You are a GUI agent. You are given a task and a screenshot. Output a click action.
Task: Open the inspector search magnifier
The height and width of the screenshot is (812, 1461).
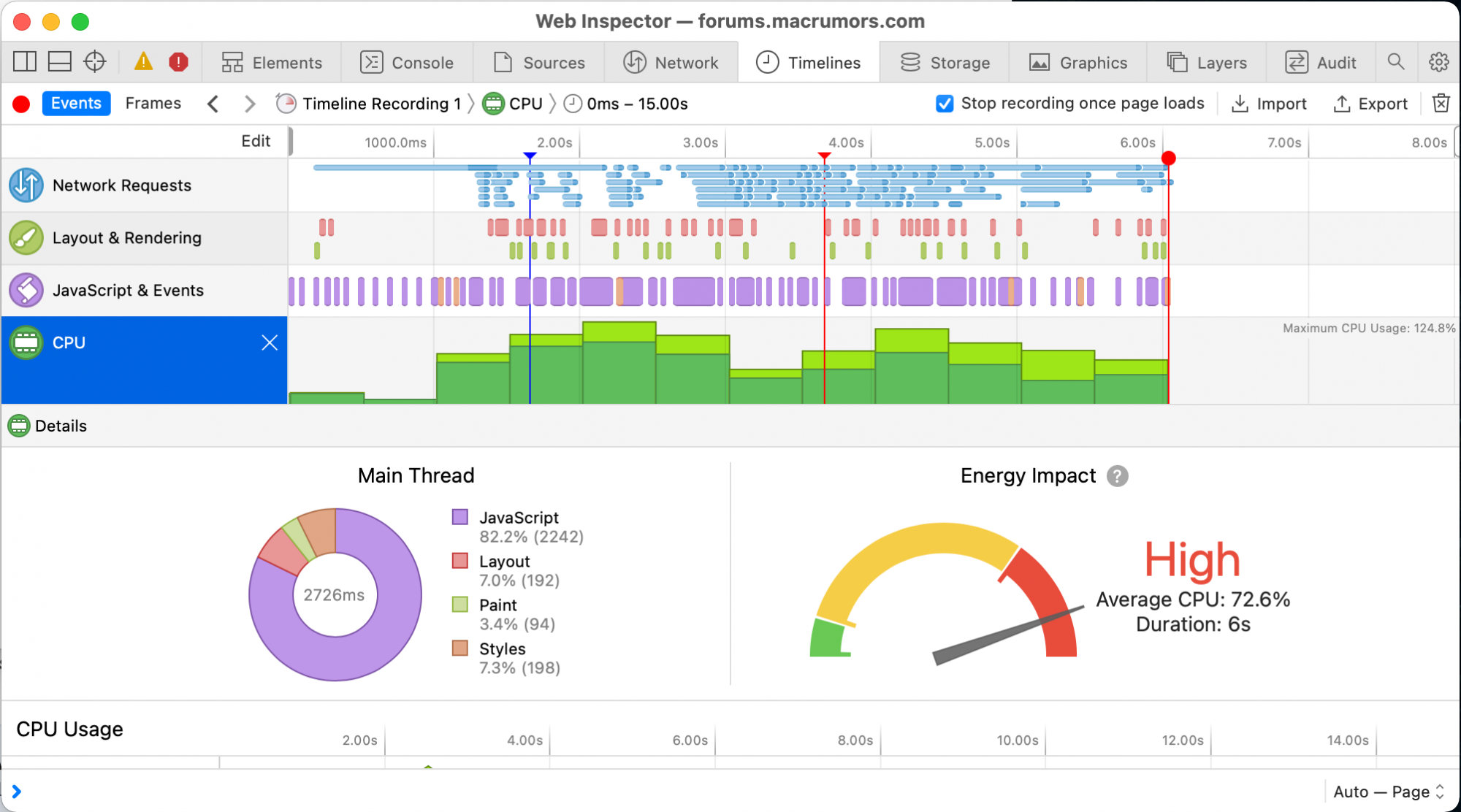coord(1396,62)
